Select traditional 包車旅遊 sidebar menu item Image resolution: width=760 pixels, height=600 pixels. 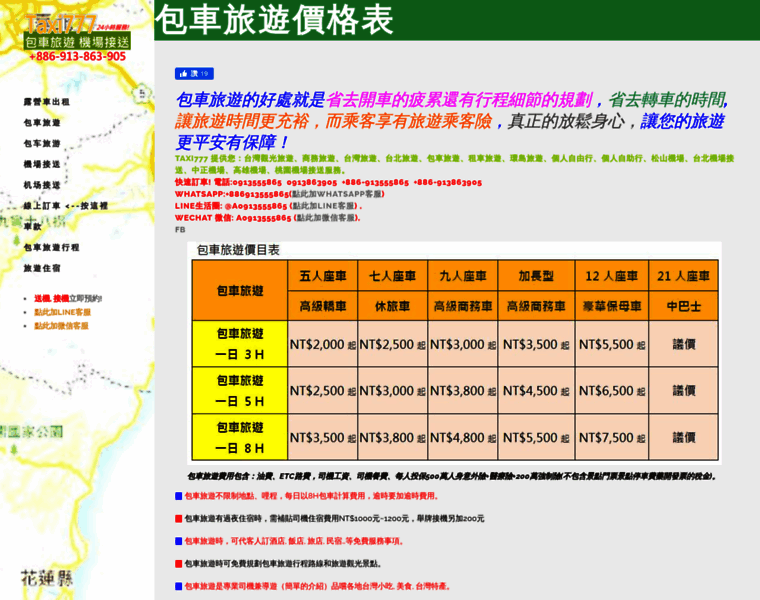[42, 123]
